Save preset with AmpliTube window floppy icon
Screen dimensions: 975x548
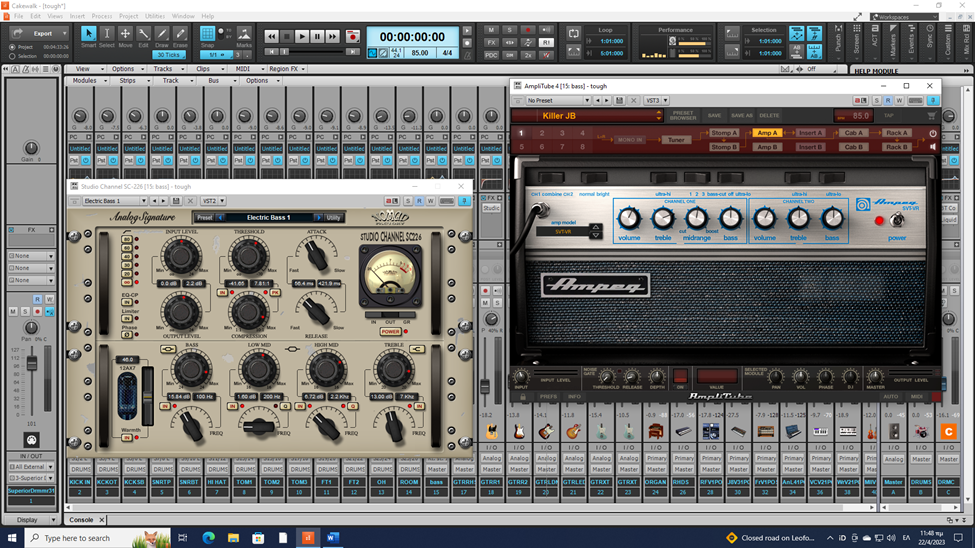619,100
